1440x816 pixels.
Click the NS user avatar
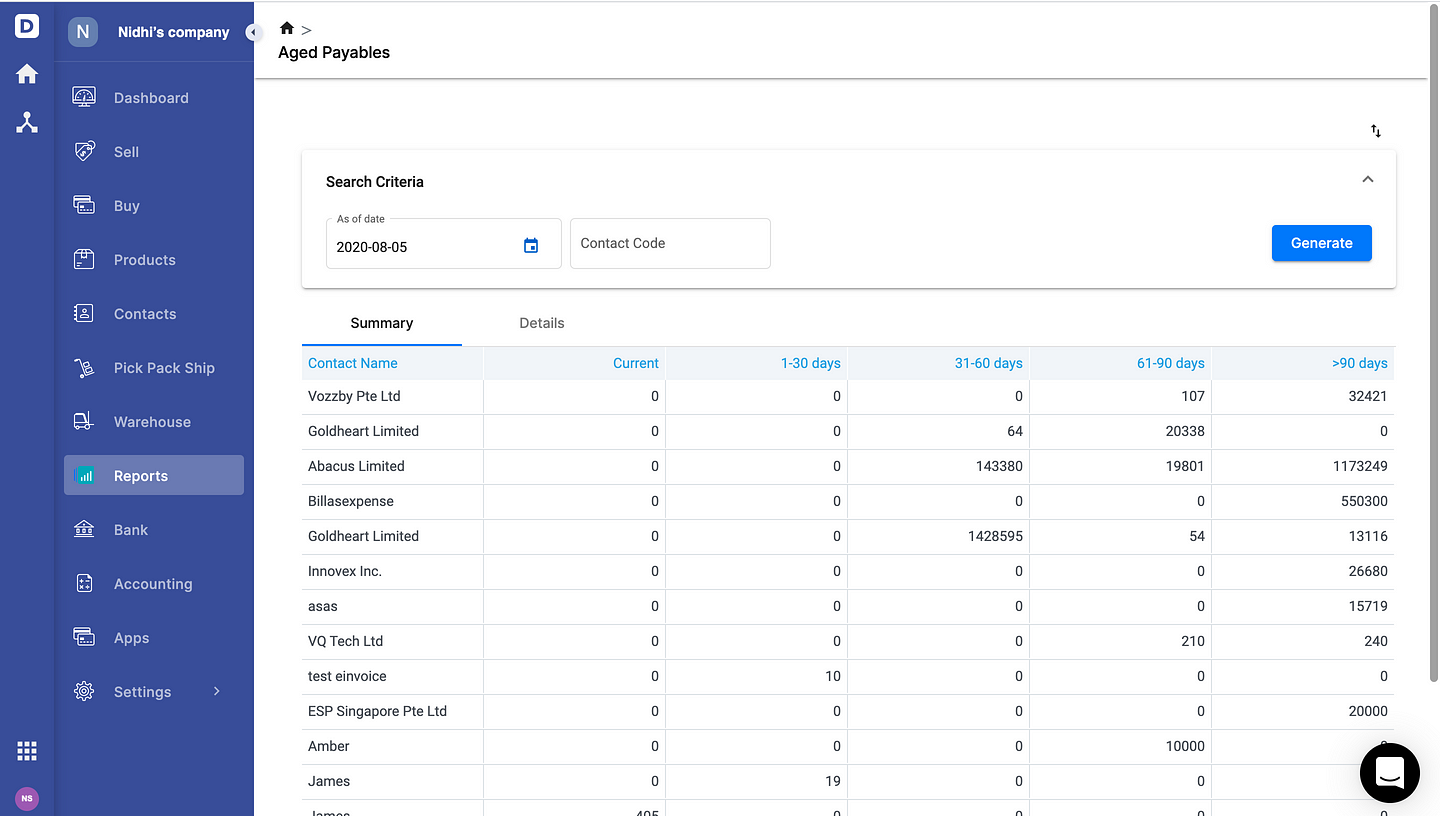(27, 799)
